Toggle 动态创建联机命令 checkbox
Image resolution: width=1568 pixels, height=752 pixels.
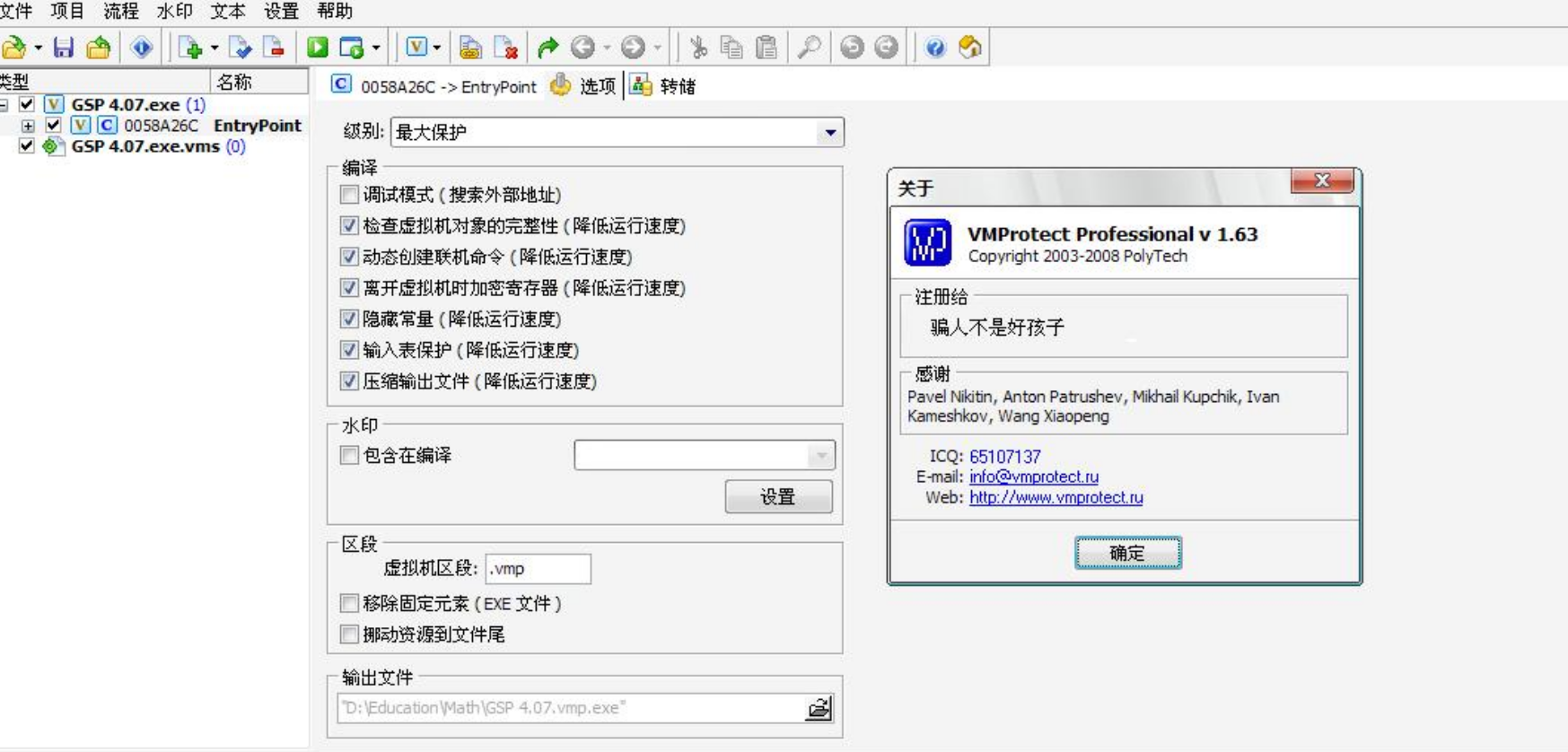coord(350,257)
